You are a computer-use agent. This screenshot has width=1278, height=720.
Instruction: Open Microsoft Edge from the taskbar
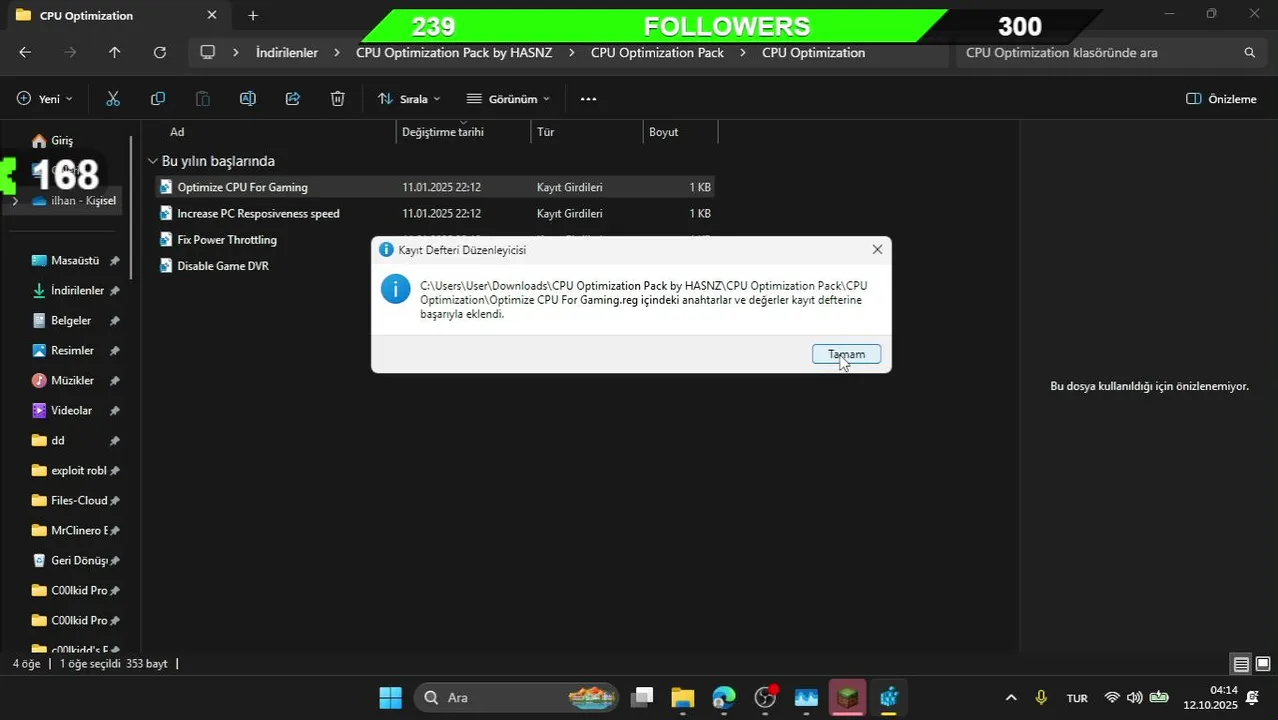pyautogui.click(x=724, y=698)
